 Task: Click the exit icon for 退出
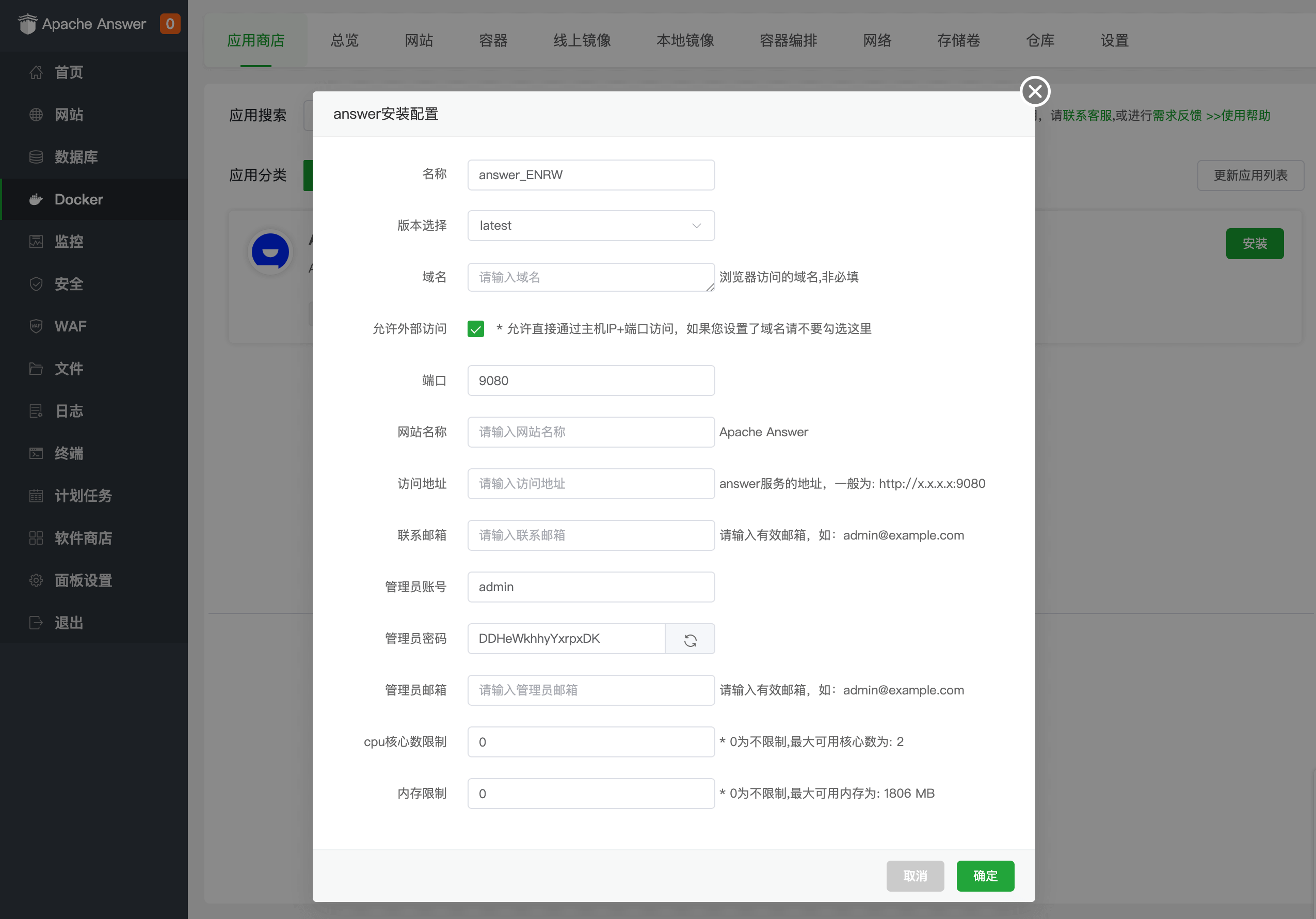pos(36,623)
